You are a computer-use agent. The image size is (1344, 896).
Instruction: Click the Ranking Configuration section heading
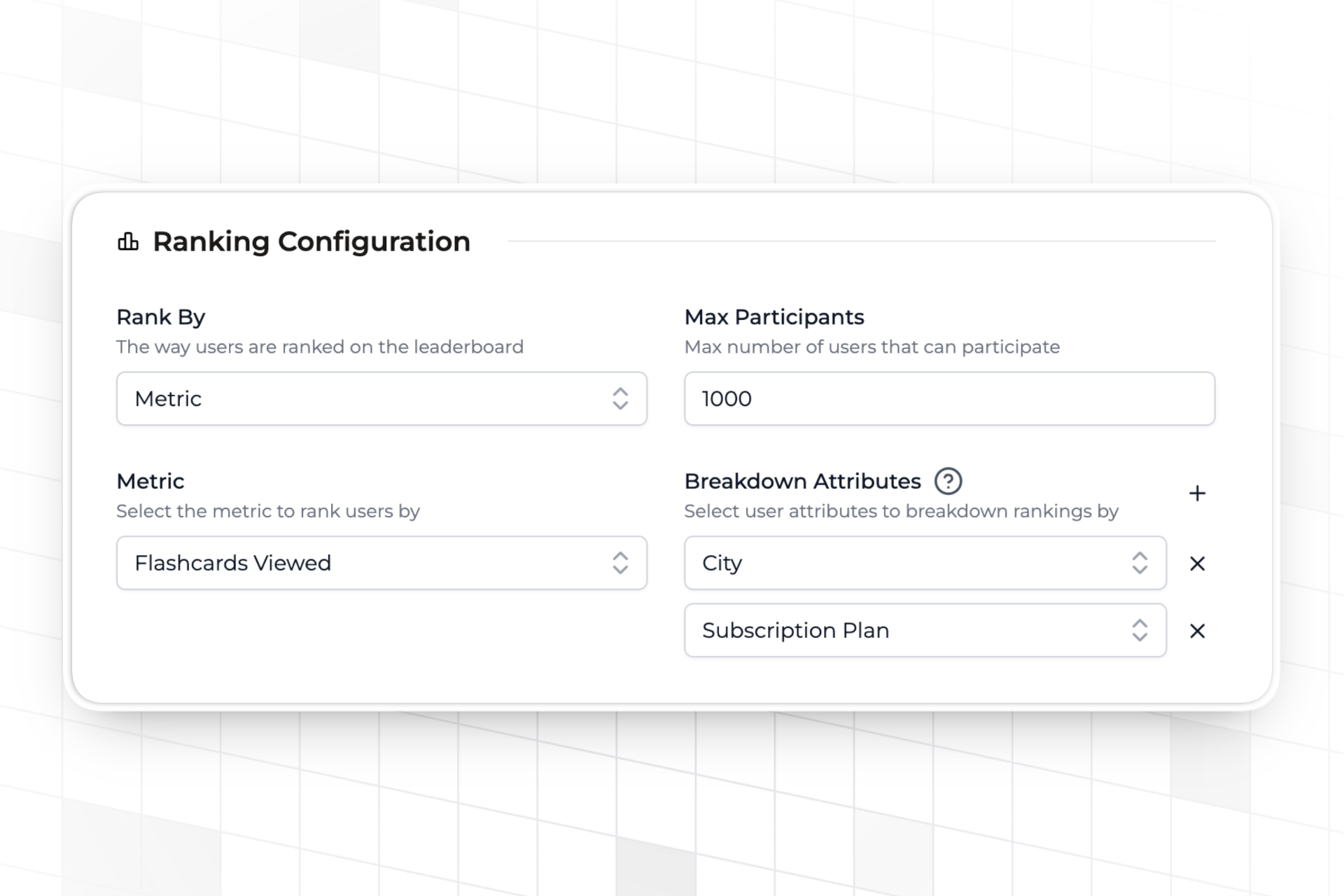(311, 241)
